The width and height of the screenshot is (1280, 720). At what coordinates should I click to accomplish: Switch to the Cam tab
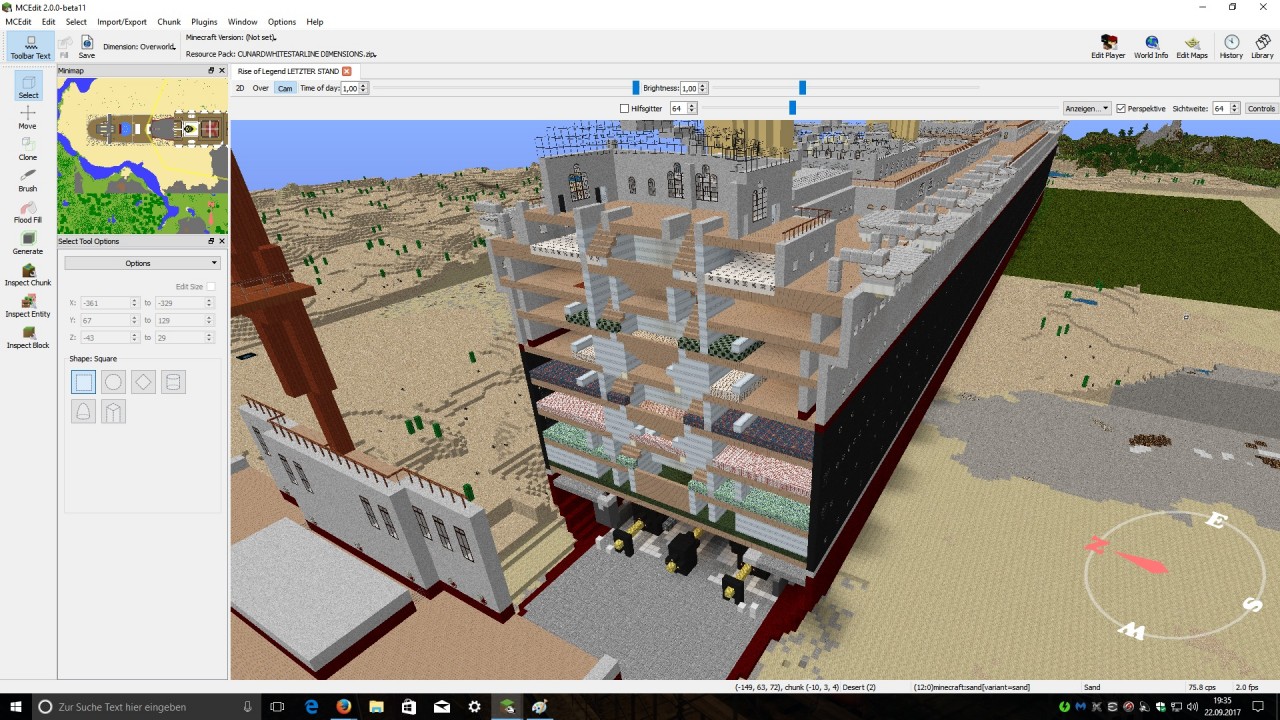[x=285, y=88]
